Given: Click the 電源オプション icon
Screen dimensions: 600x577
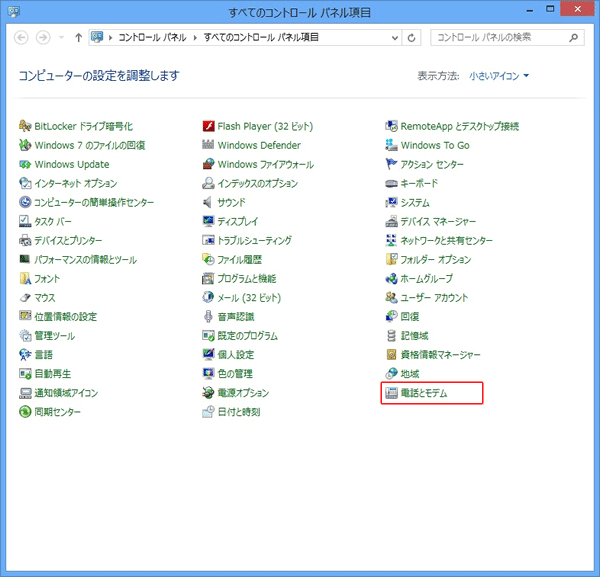Looking at the screenshot, I should coord(208,393).
